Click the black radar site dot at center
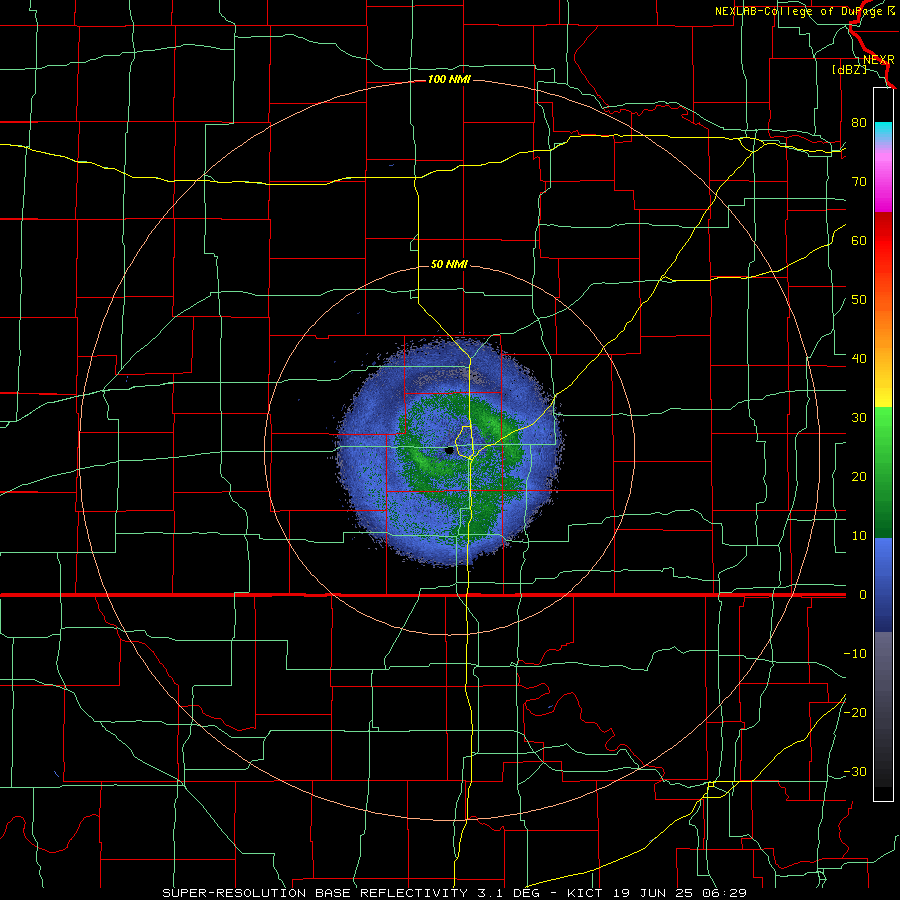The image size is (900, 900). (x=449, y=451)
